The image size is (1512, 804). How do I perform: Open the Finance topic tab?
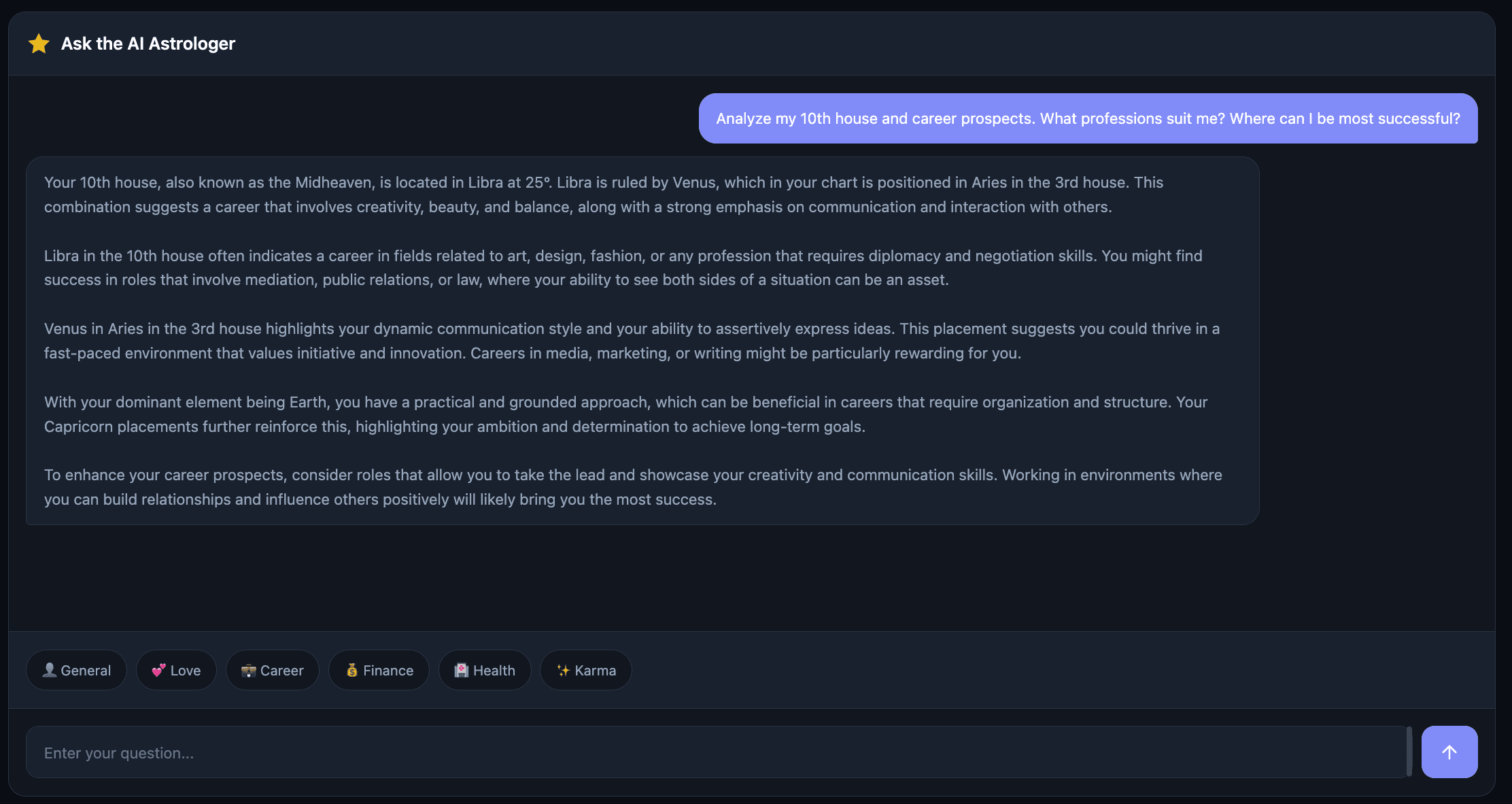click(379, 670)
